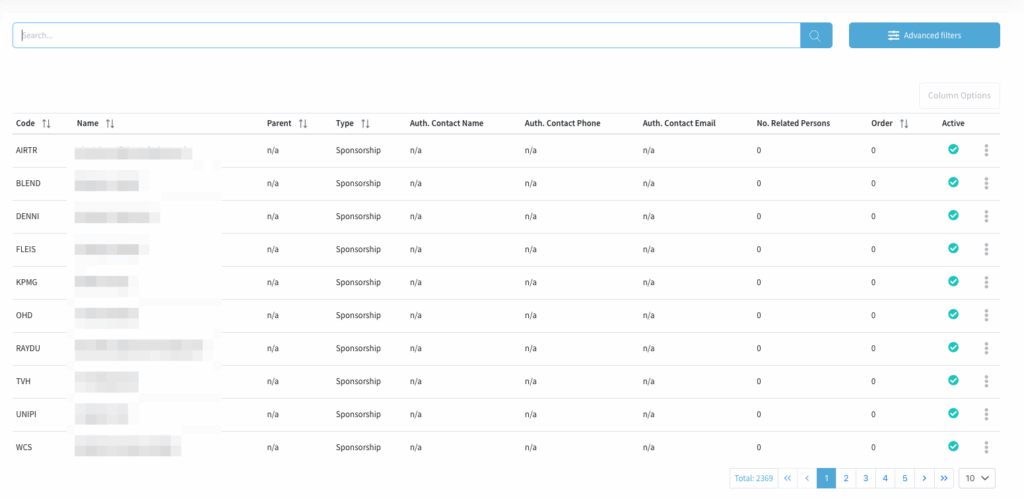Open actions menu for FLEIS row

pos(985,250)
